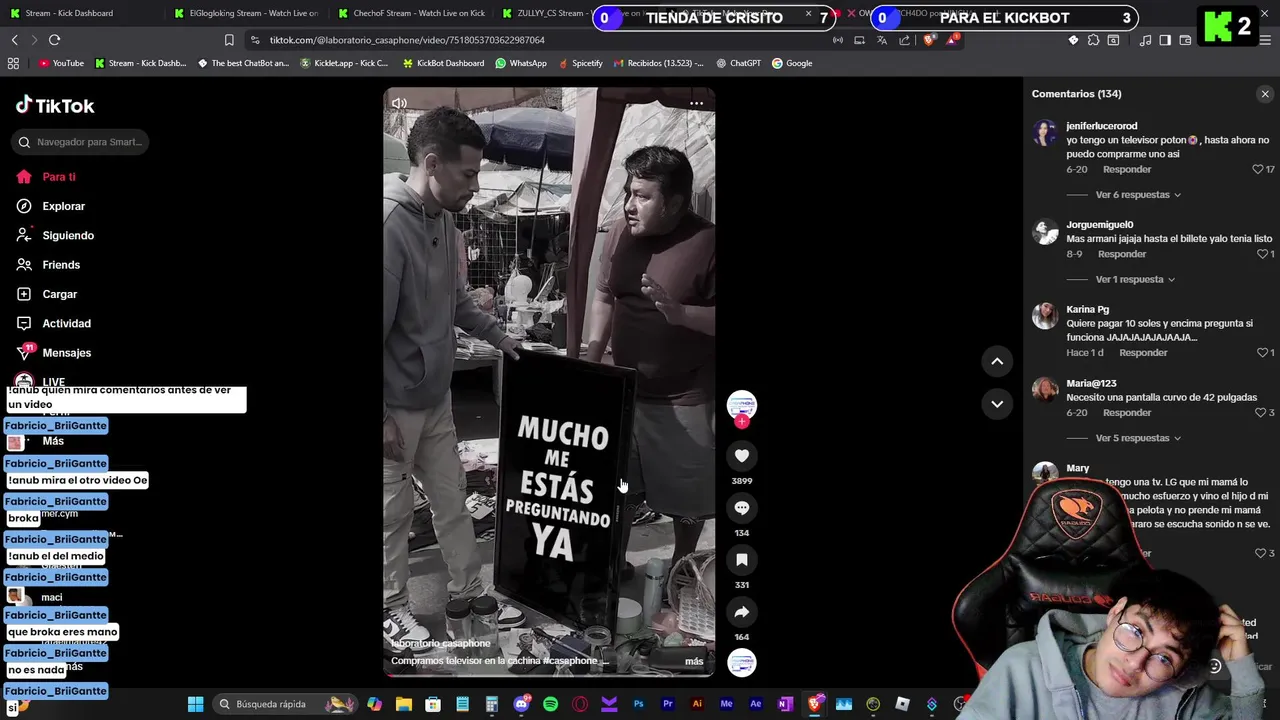
Task: Open laboratorio_casaphone's avatar next to the video
Action: tap(741, 405)
